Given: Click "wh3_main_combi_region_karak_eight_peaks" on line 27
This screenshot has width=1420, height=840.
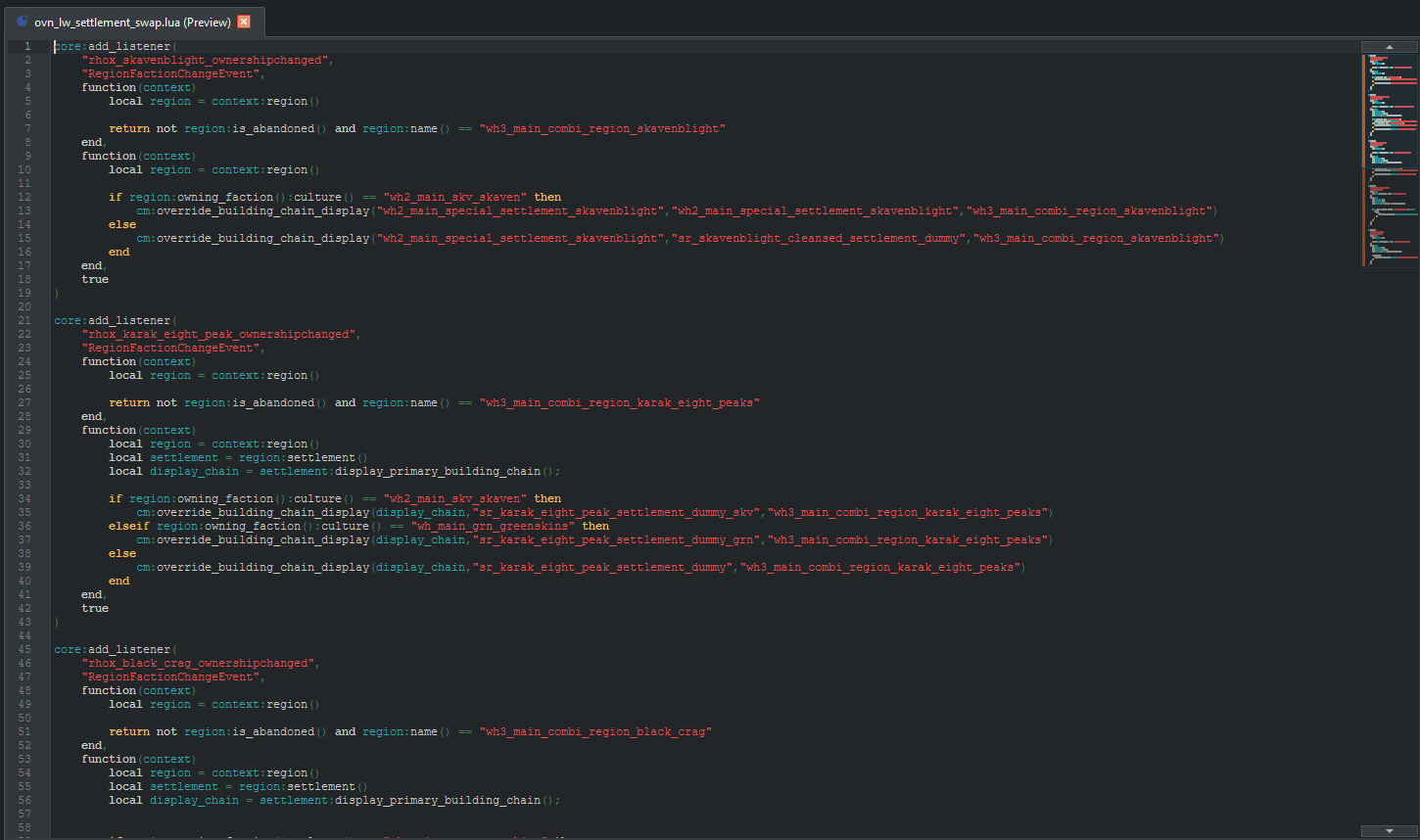Looking at the screenshot, I should coord(620,402).
